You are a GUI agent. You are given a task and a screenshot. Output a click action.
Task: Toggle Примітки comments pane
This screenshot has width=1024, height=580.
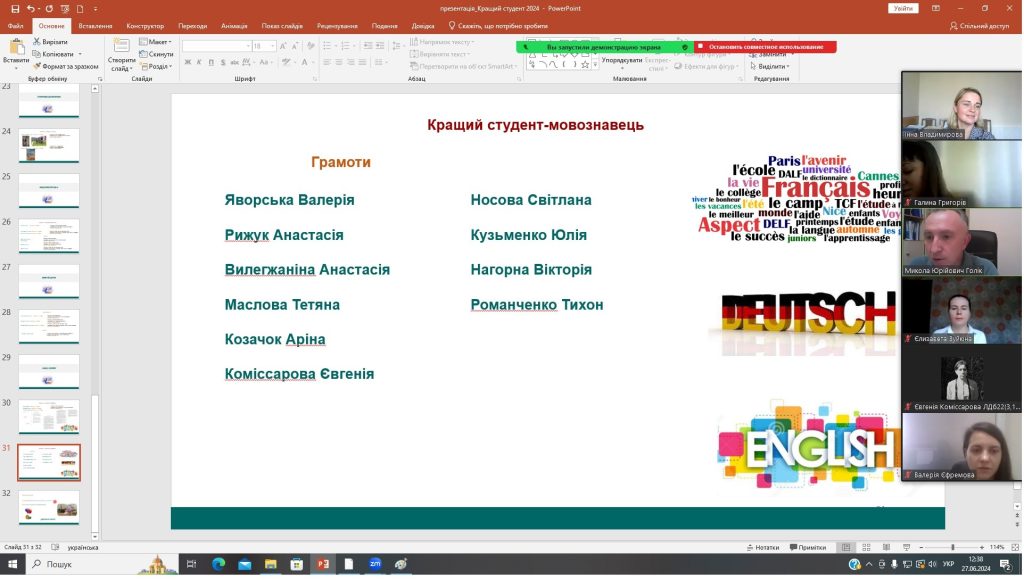pyautogui.click(x=808, y=547)
